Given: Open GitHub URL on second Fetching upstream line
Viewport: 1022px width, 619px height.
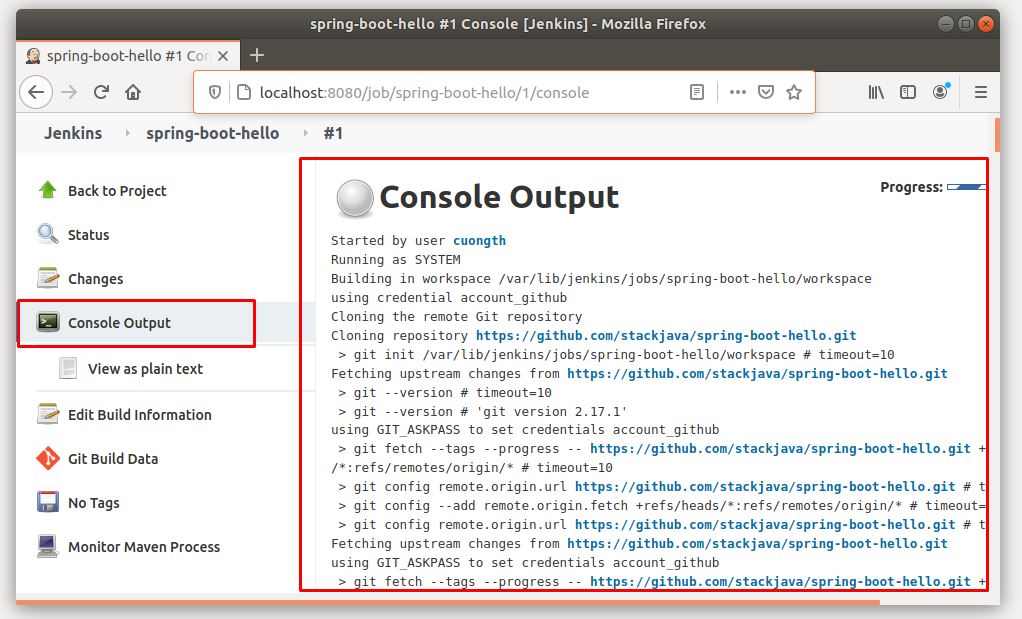Looking at the screenshot, I should click(757, 543).
